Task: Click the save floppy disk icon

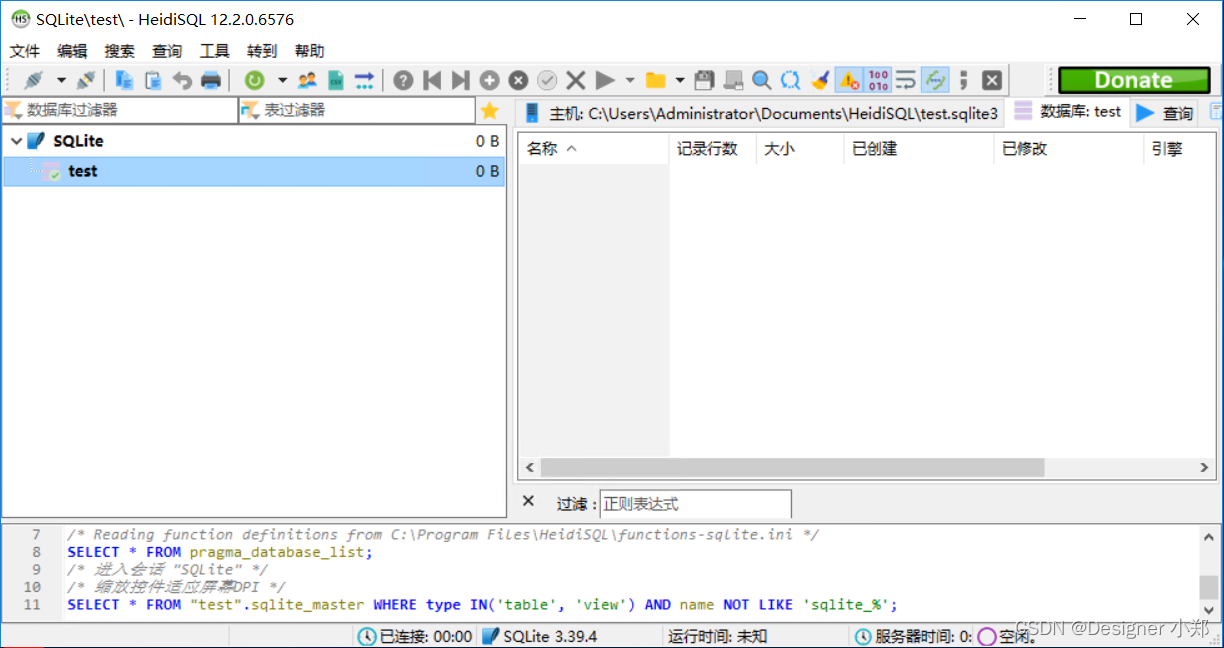Action: point(705,80)
